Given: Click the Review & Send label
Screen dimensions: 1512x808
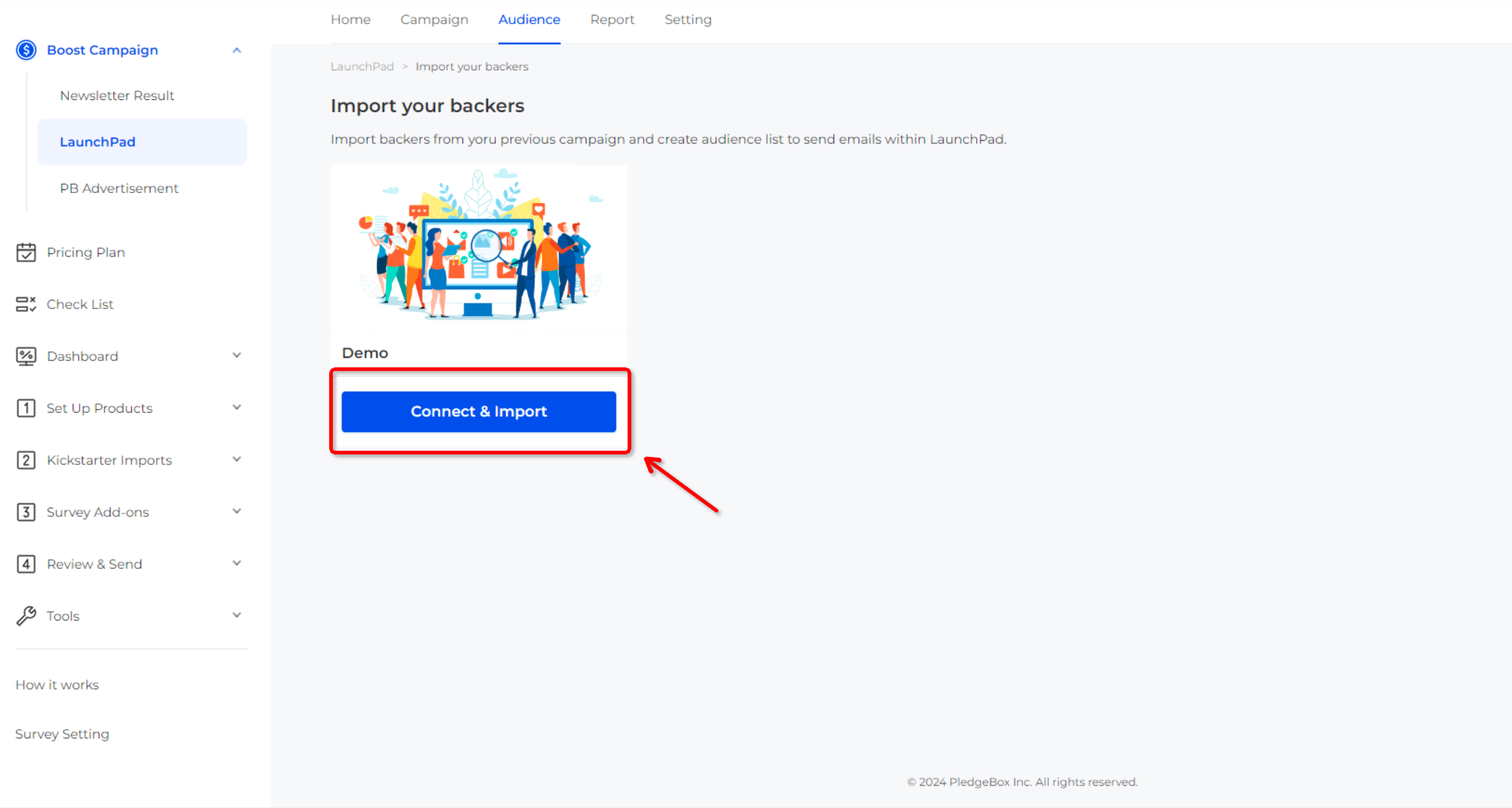Looking at the screenshot, I should (94, 564).
